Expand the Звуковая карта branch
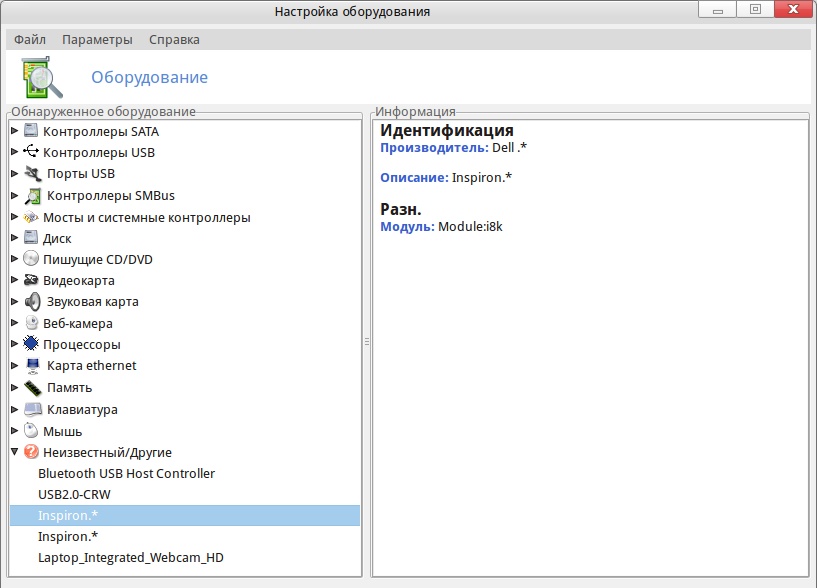Image resolution: width=817 pixels, height=588 pixels. click(15, 301)
